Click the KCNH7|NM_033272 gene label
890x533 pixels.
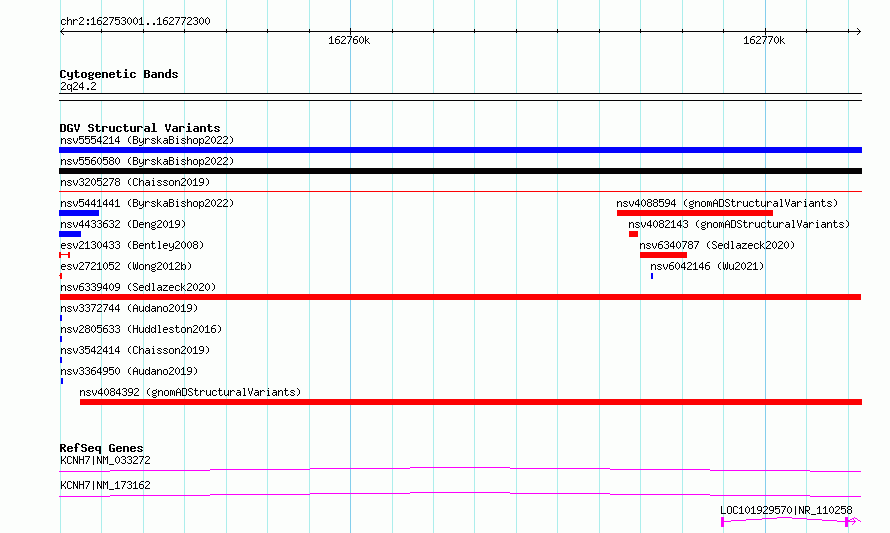(105, 460)
